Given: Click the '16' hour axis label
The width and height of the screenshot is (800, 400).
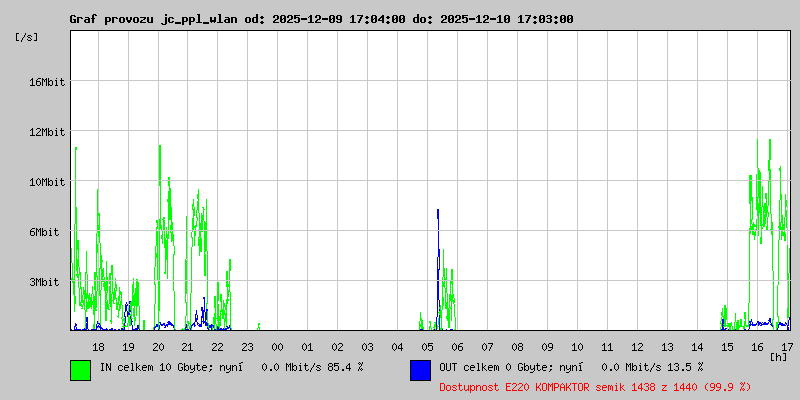Looking at the screenshot, I should tap(757, 347).
